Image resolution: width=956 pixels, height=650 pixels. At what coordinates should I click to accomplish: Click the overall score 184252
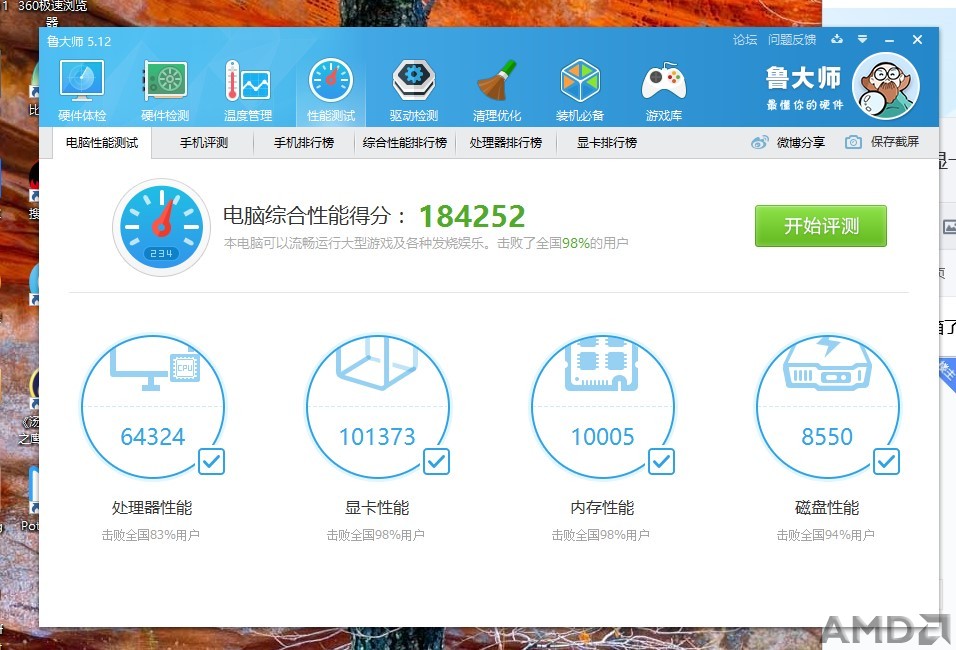click(472, 216)
